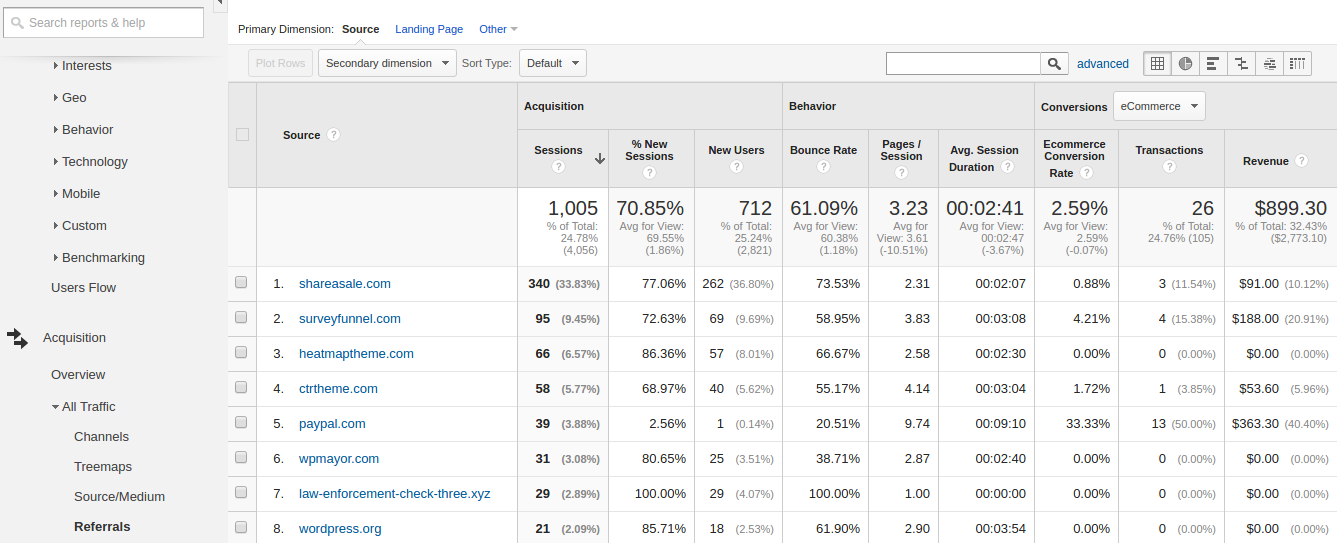The height and width of the screenshot is (543, 1337).
Task: Click the search magnifier button beside the table filter
Action: click(x=1054, y=63)
